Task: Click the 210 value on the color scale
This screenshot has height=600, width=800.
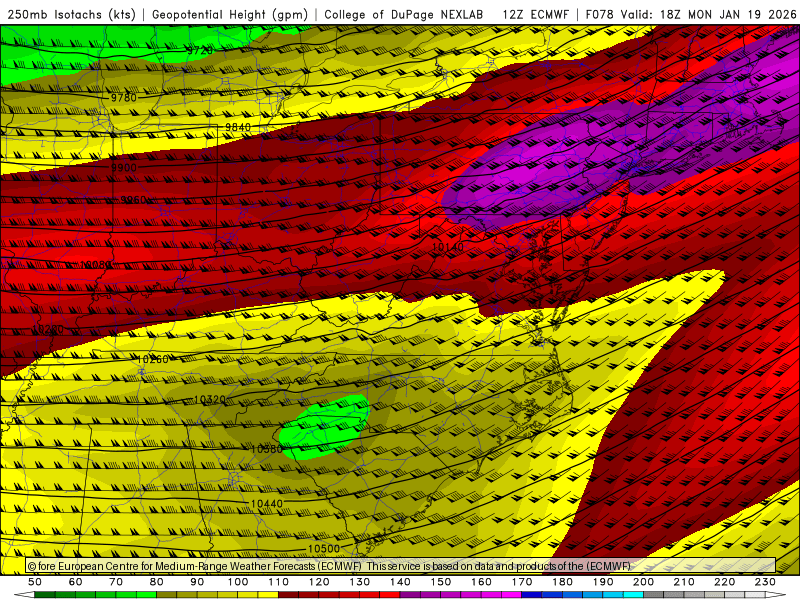Action: (x=684, y=582)
